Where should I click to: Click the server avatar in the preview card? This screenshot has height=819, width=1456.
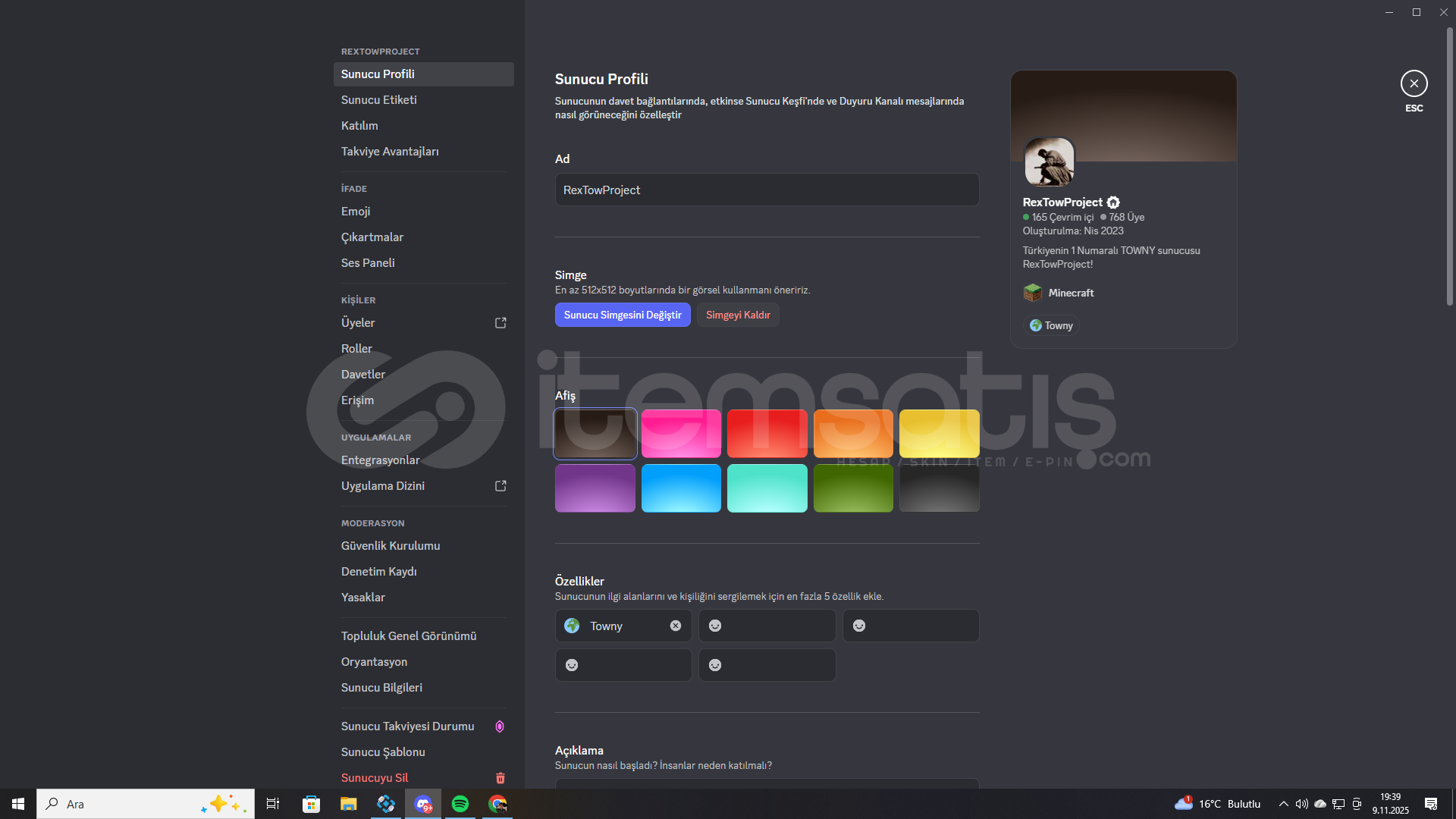click(1049, 162)
